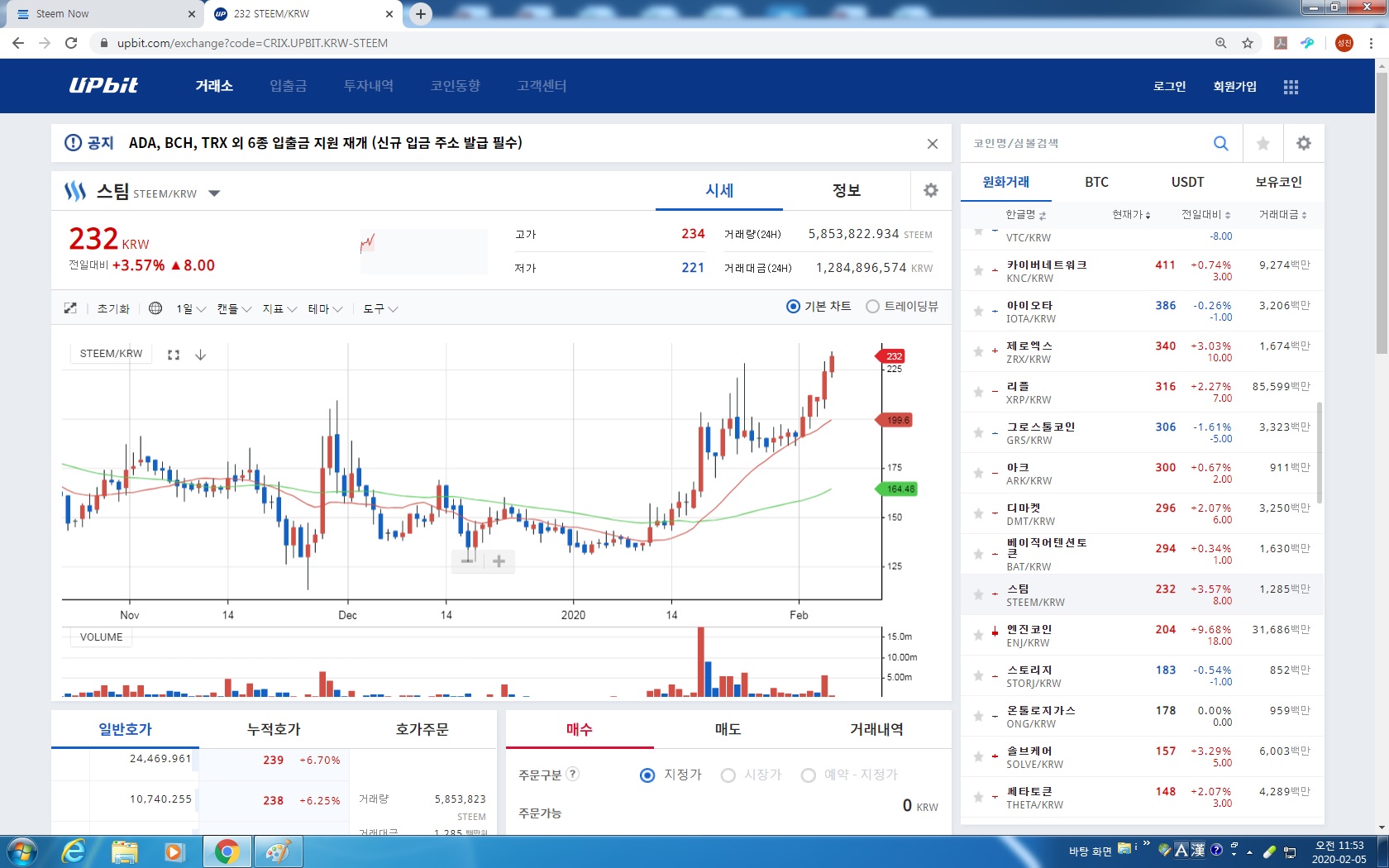This screenshot has width=1389, height=868.
Task: Open File Explorer from taskbar
Action: pos(125,851)
